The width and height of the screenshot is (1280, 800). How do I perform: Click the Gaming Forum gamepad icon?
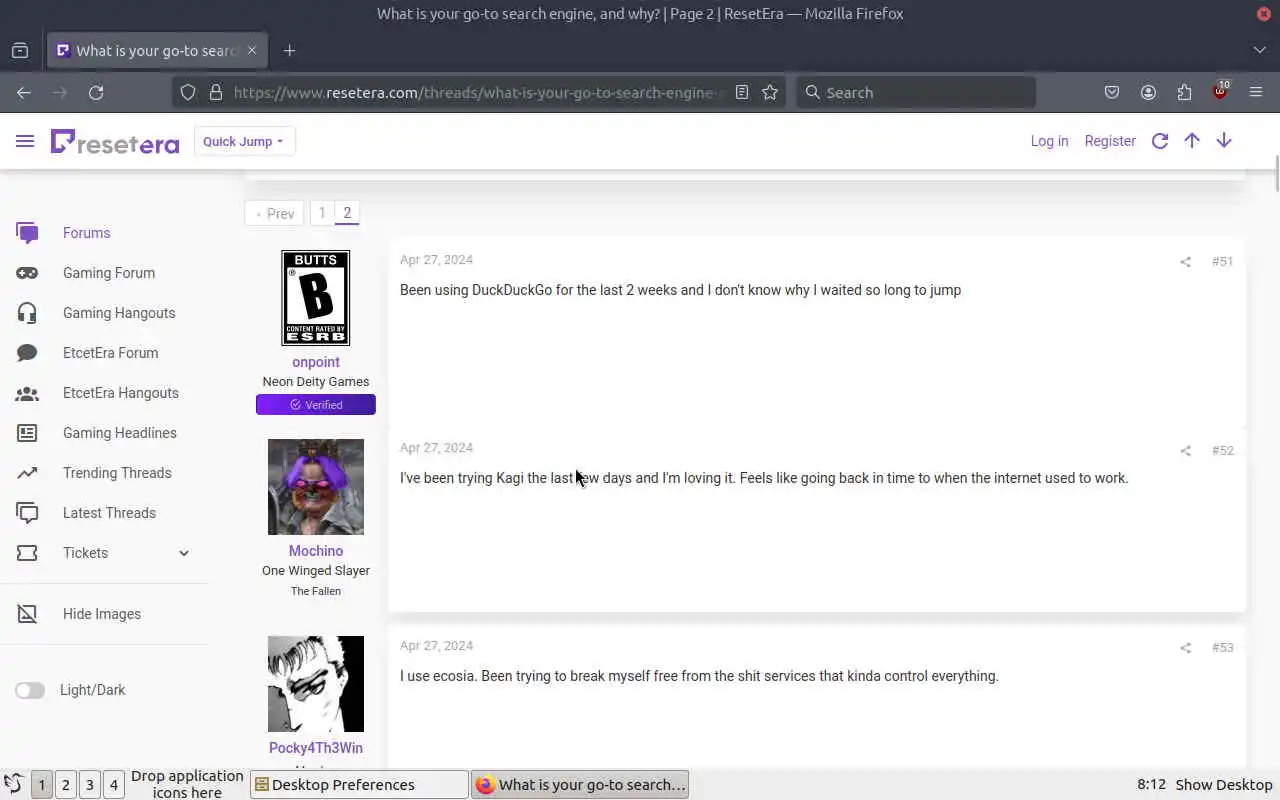point(27,273)
